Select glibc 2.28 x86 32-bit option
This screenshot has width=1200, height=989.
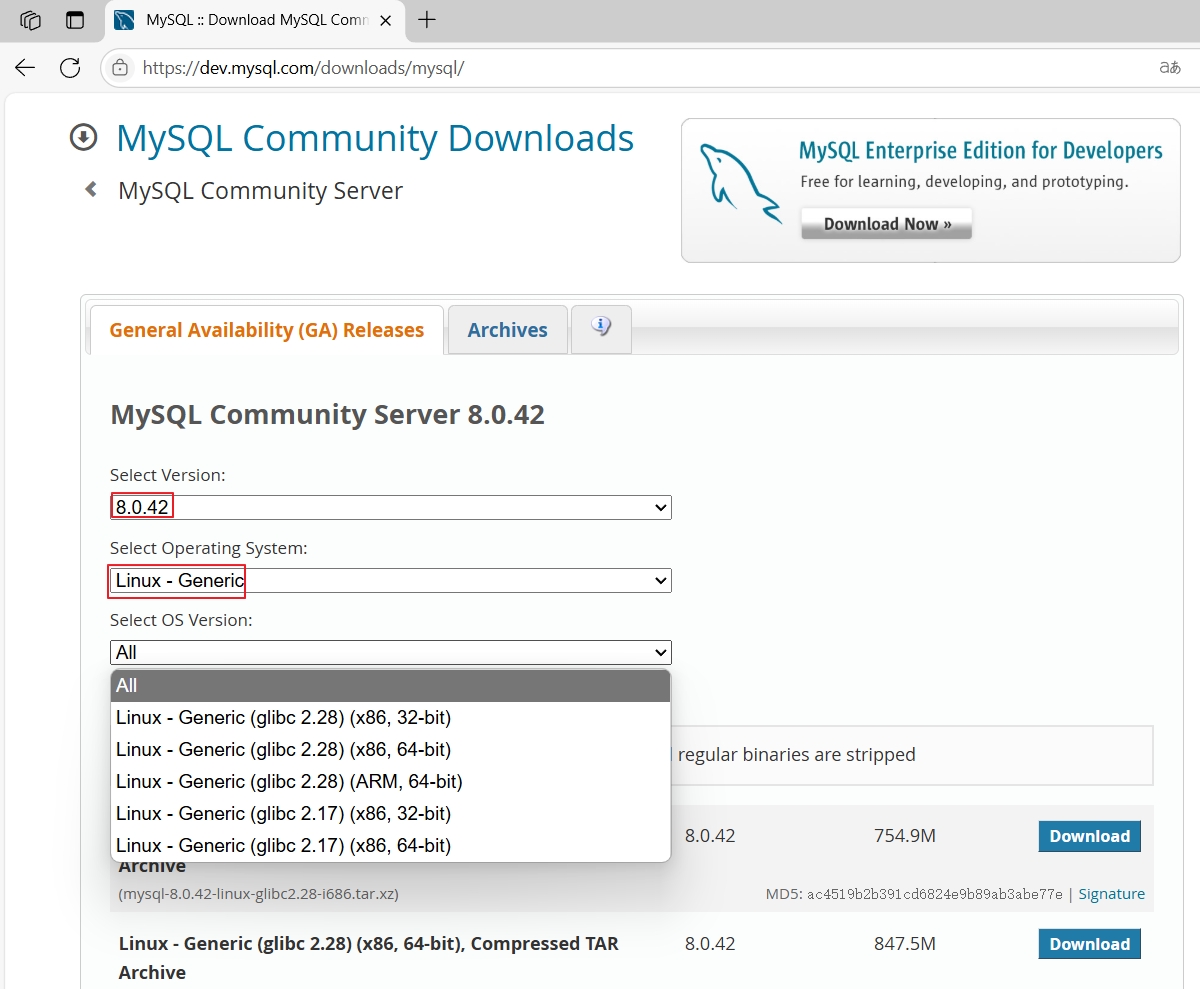tap(390, 718)
